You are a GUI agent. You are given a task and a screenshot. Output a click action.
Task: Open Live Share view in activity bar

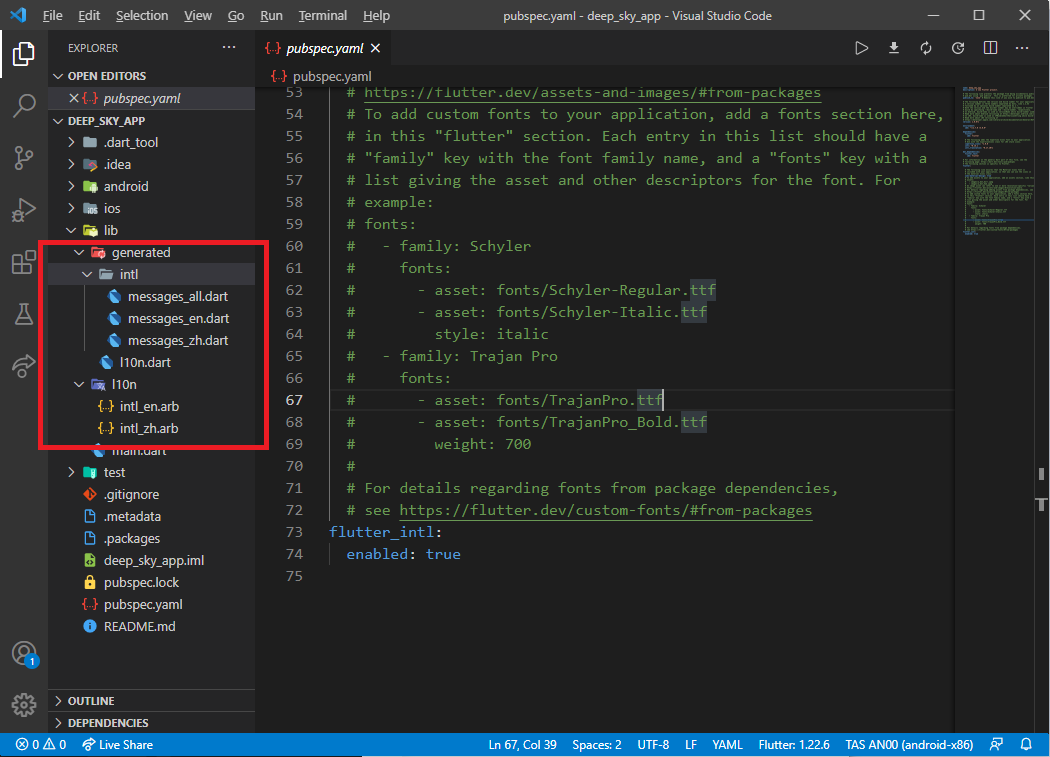pos(23,366)
